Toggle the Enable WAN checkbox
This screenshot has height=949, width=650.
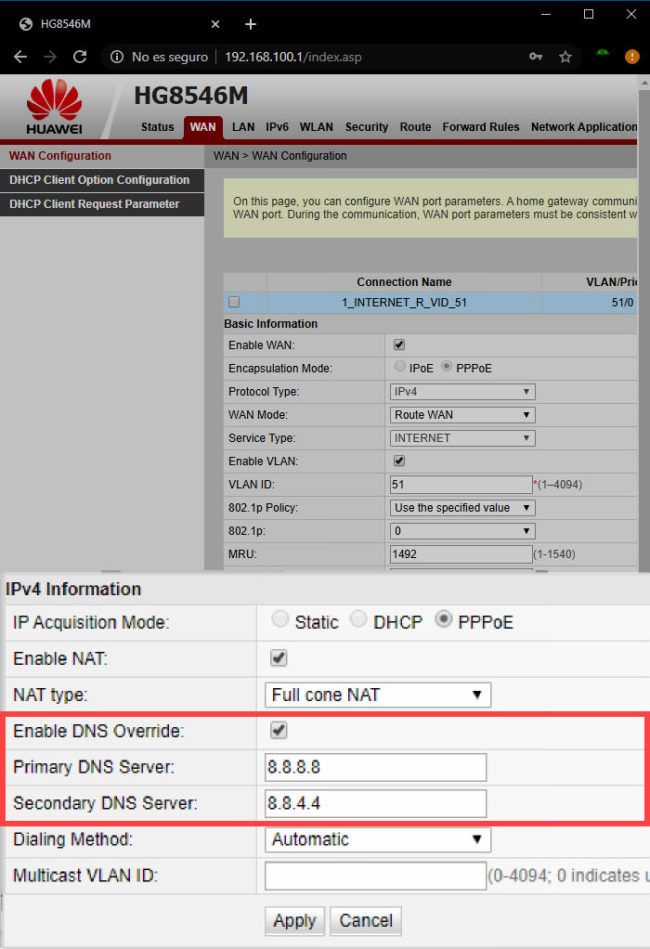pos(399,345)
